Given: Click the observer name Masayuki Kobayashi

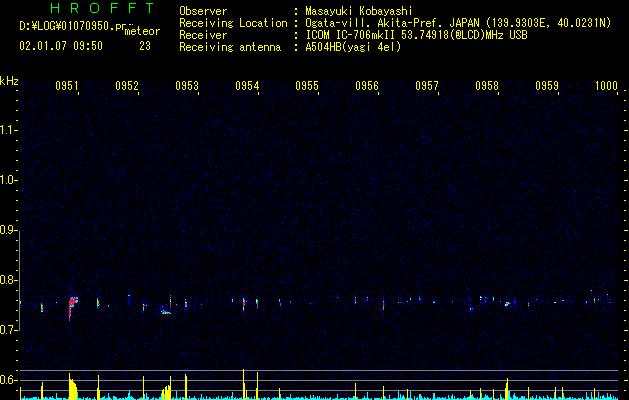Looking at the screenshot, I should click(359, 11).
